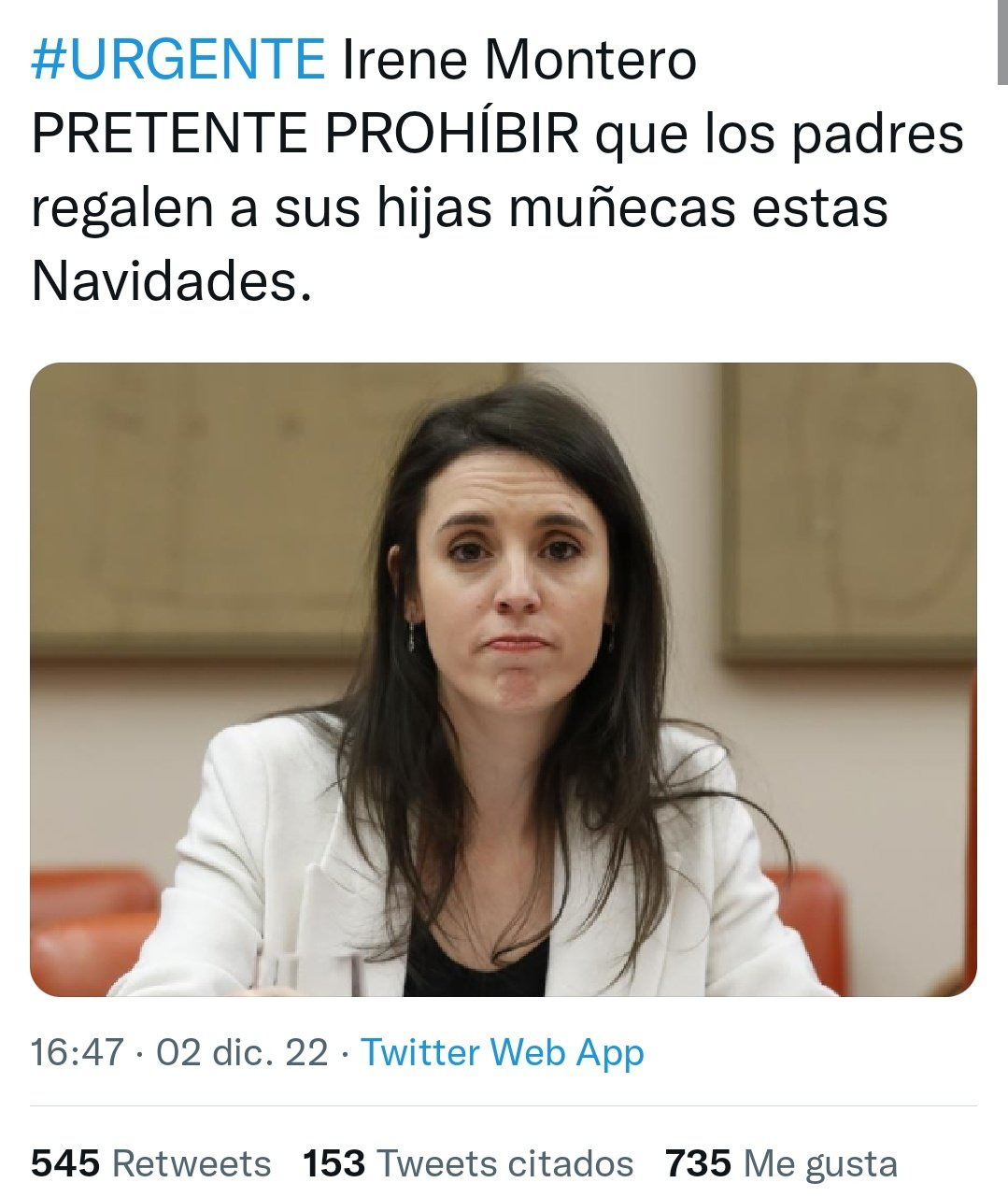Click the bold number 735
1008x1197 pixels.
point(699,1163)
